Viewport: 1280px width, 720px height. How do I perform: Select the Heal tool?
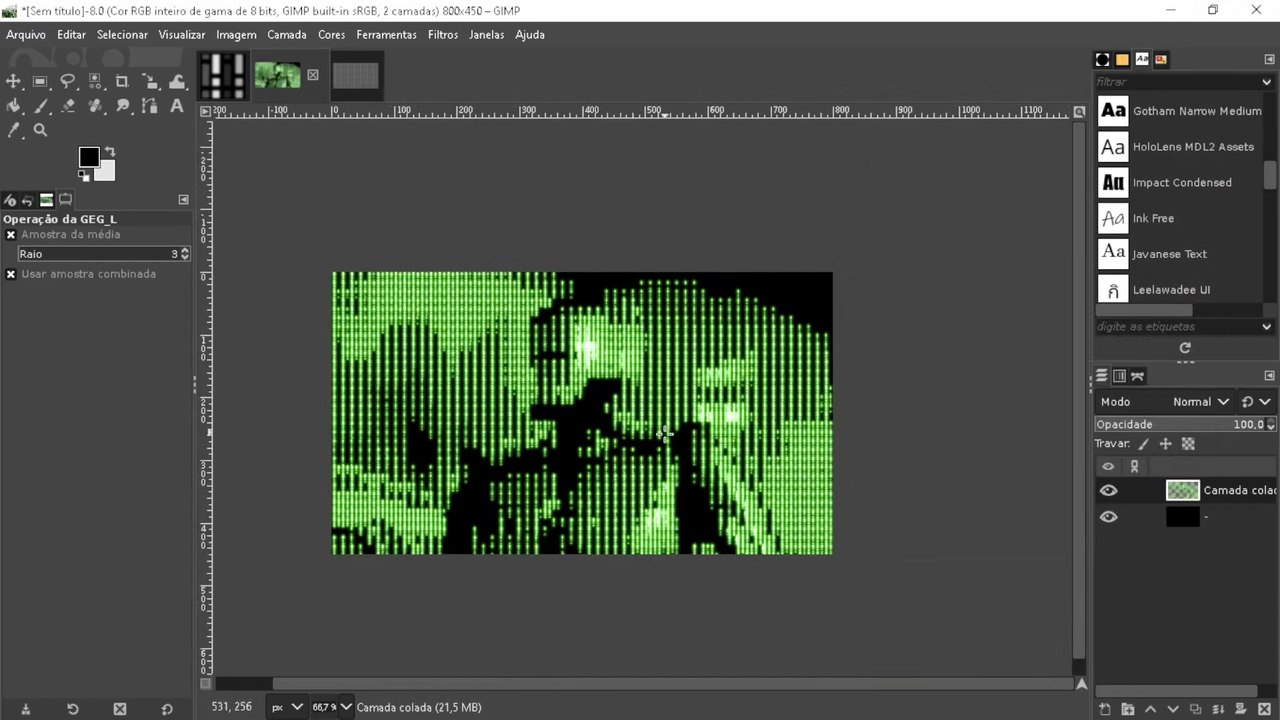pyautogui.click(x=95, y=105)
